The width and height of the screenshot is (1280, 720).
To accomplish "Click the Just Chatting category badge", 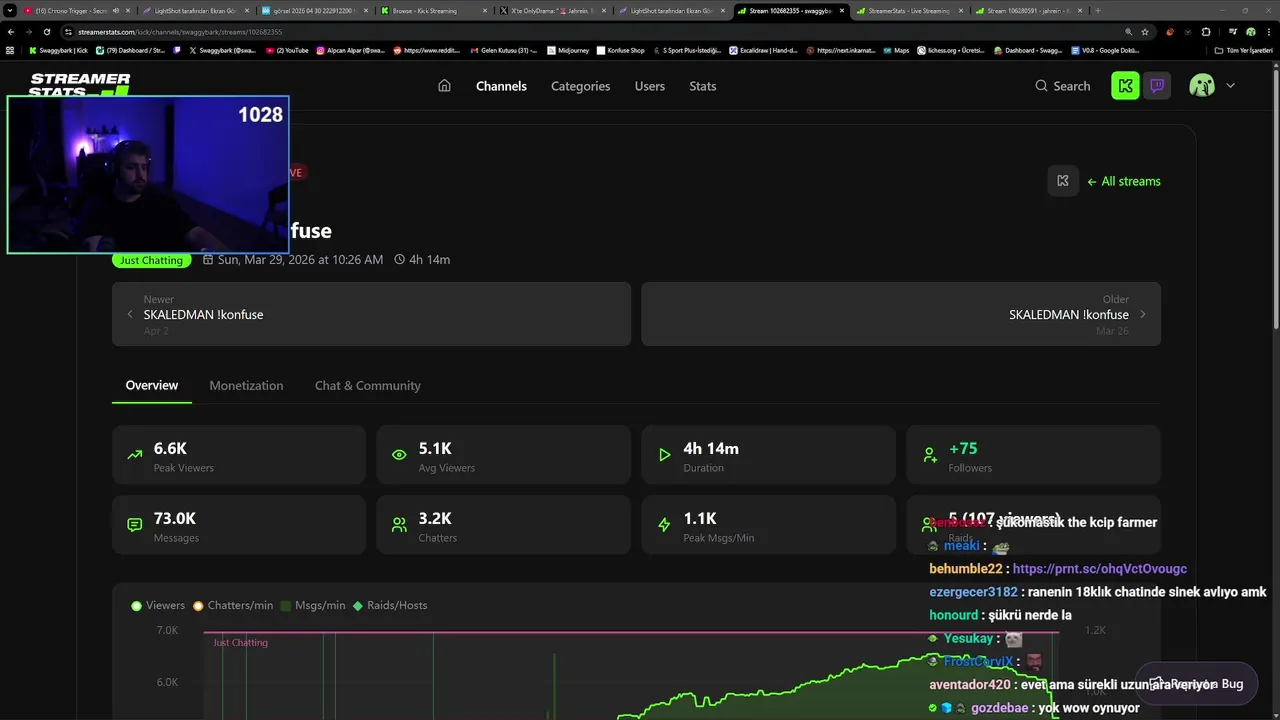I will tap(151, 260).
